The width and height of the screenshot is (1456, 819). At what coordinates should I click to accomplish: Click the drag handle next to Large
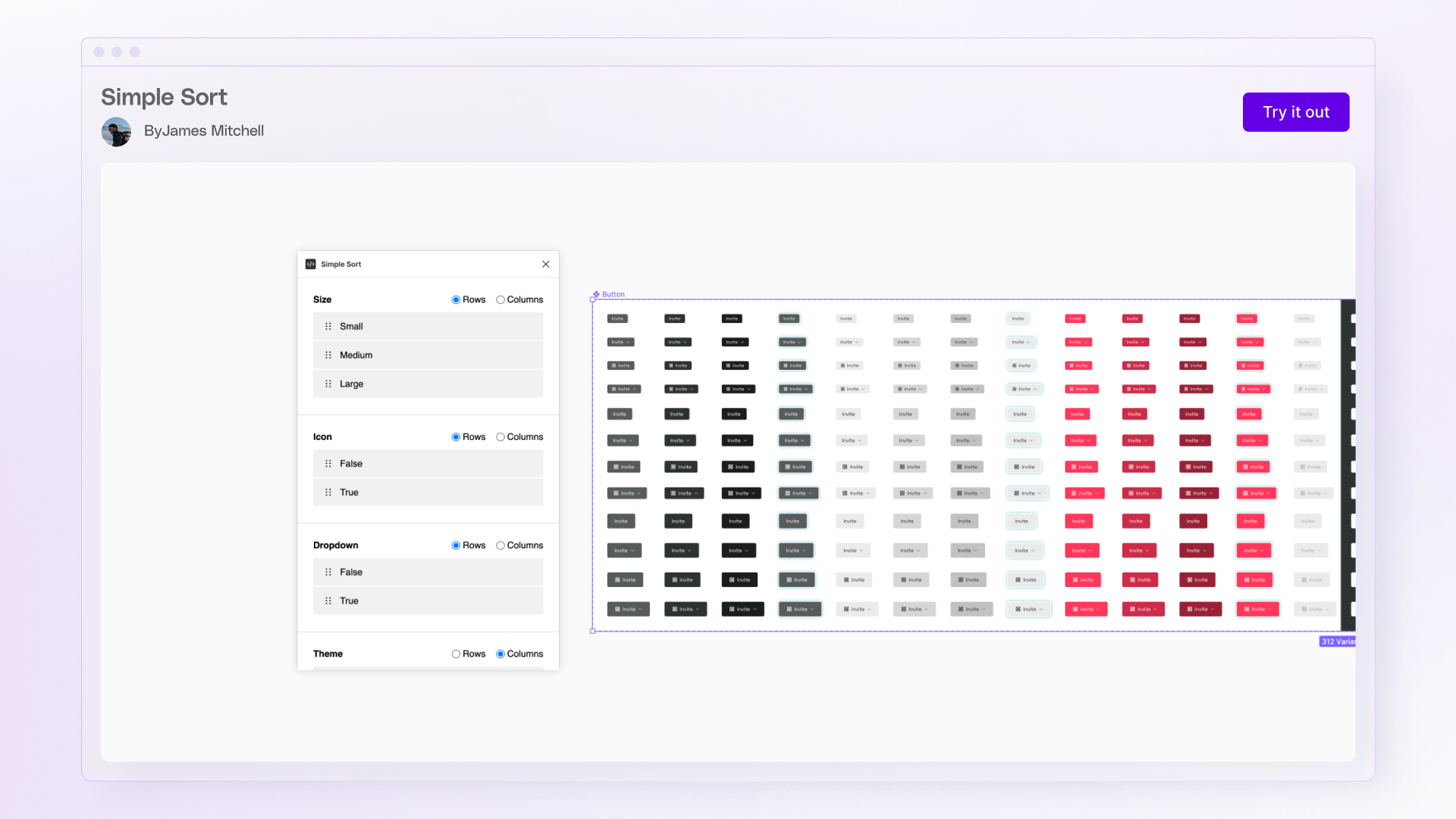click(x=328, y=384)
